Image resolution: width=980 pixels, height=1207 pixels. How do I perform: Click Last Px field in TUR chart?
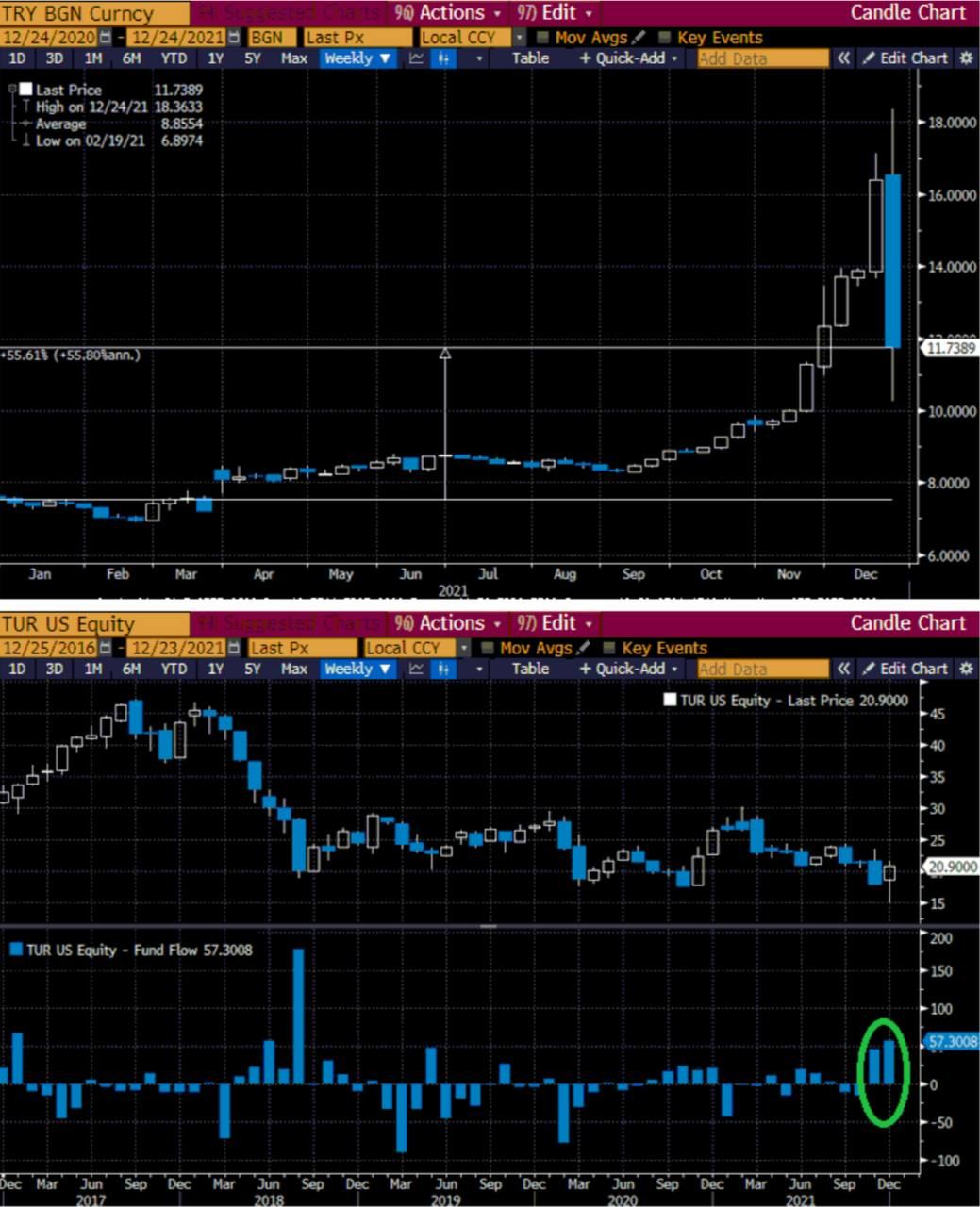(303, 648)
